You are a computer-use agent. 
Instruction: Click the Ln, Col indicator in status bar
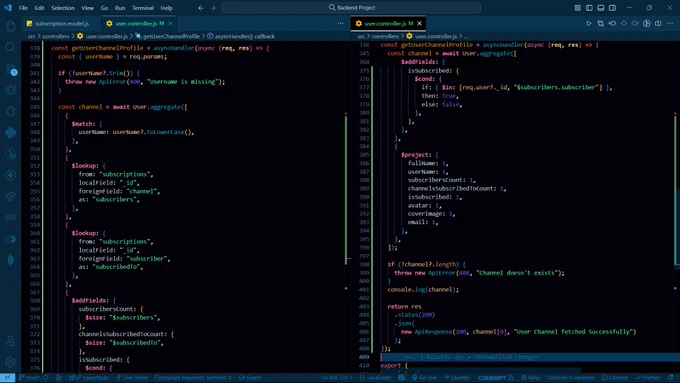(x=337, y=378)
